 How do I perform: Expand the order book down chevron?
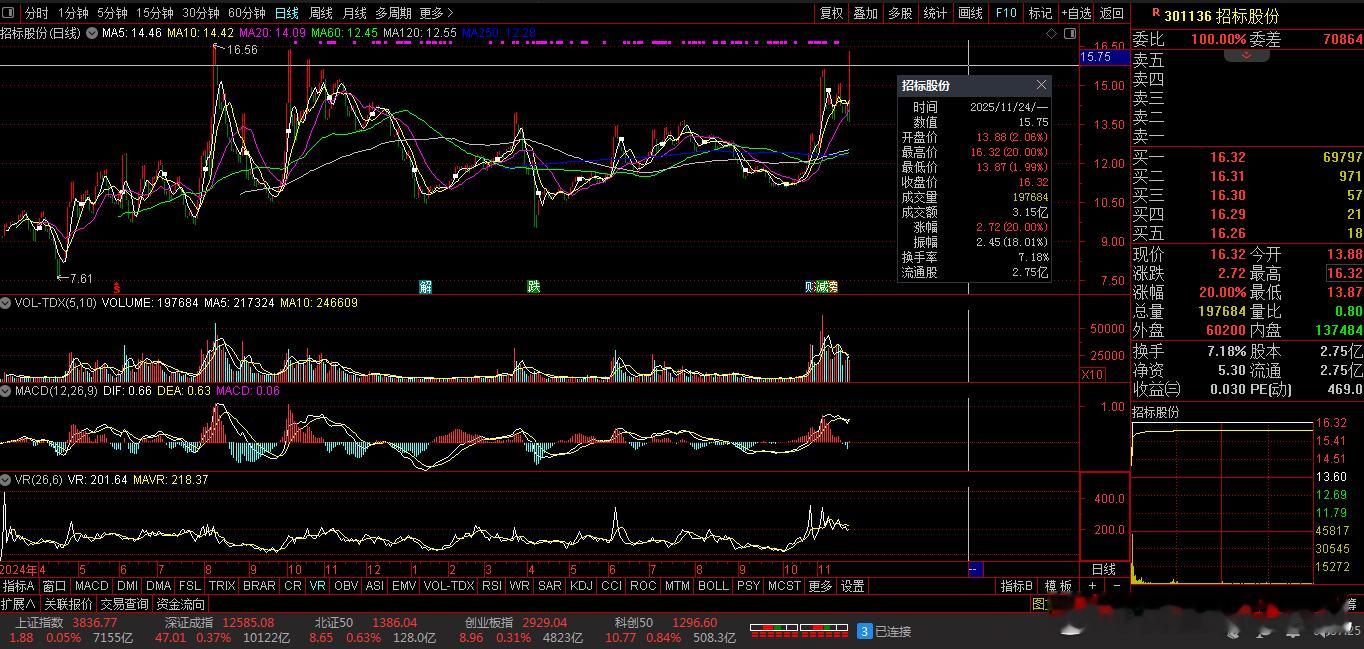[x=1246, y=55]
